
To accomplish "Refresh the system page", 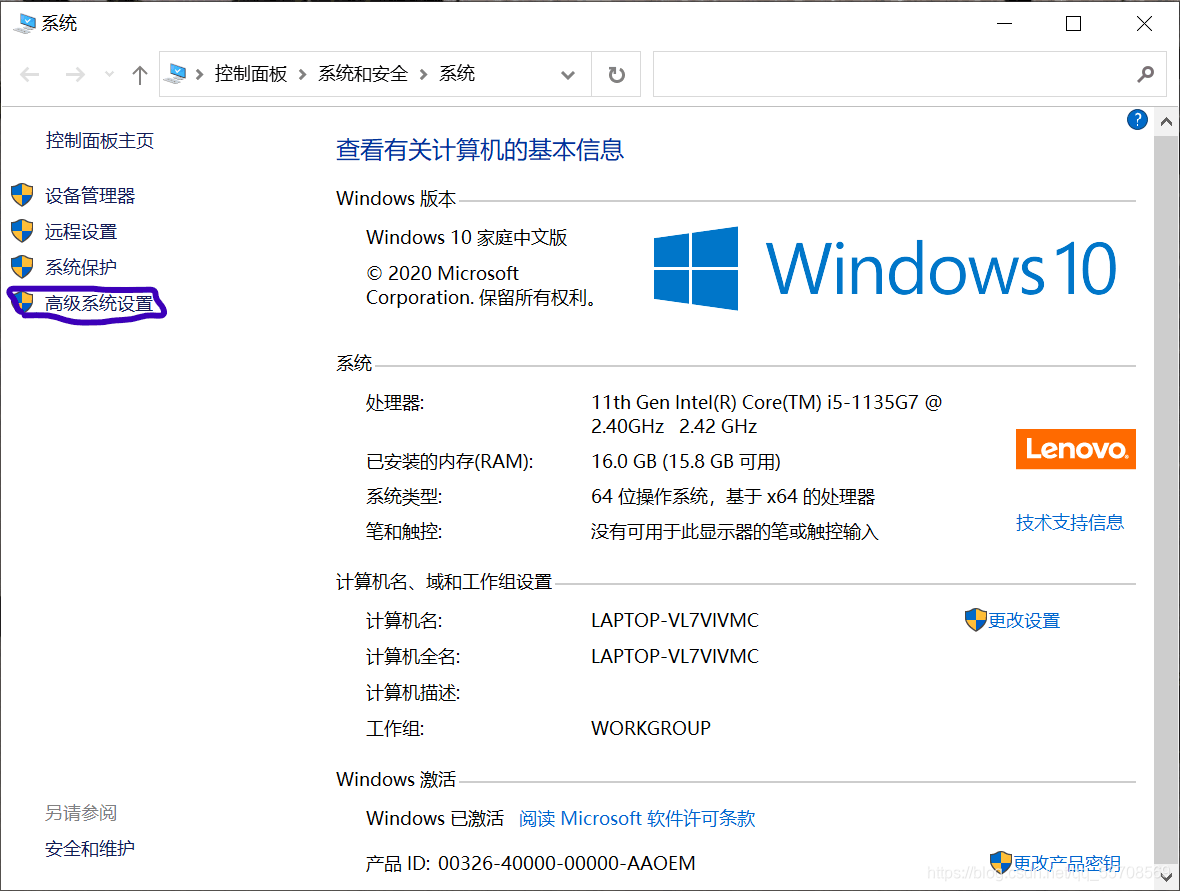I will [x=616, y=75].
